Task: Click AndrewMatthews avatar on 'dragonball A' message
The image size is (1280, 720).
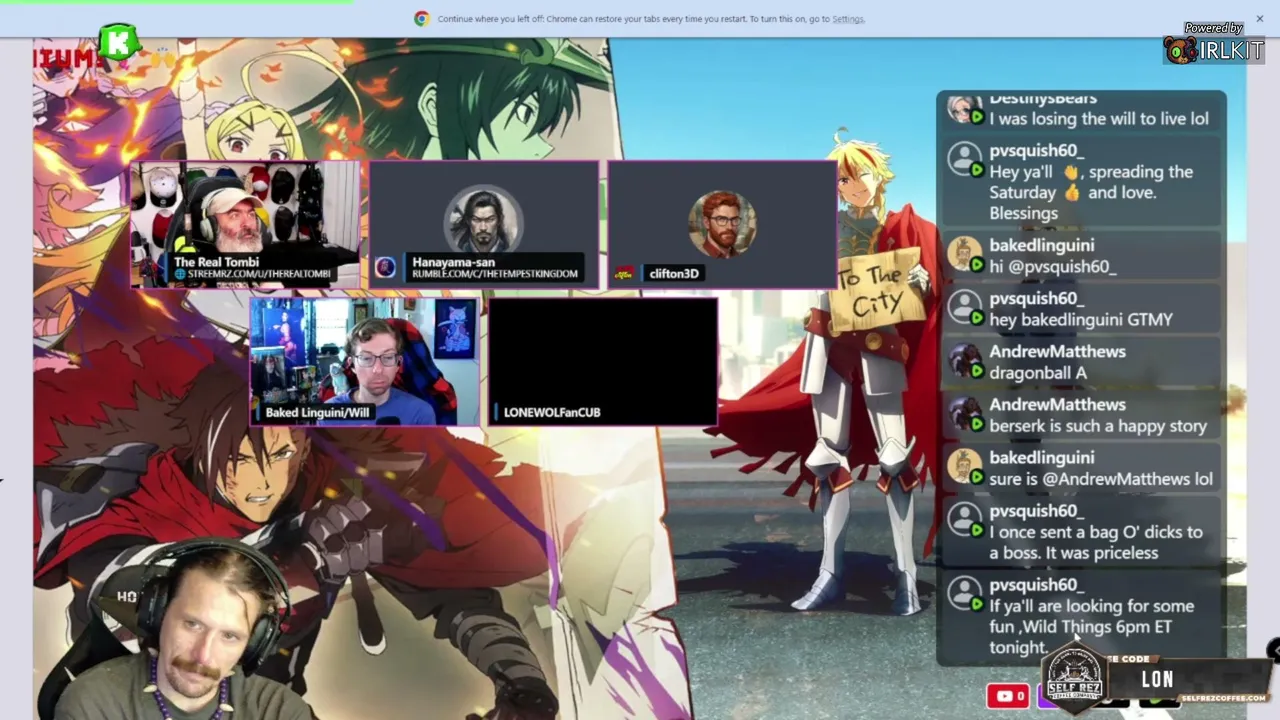Action: tap(965, 360)
